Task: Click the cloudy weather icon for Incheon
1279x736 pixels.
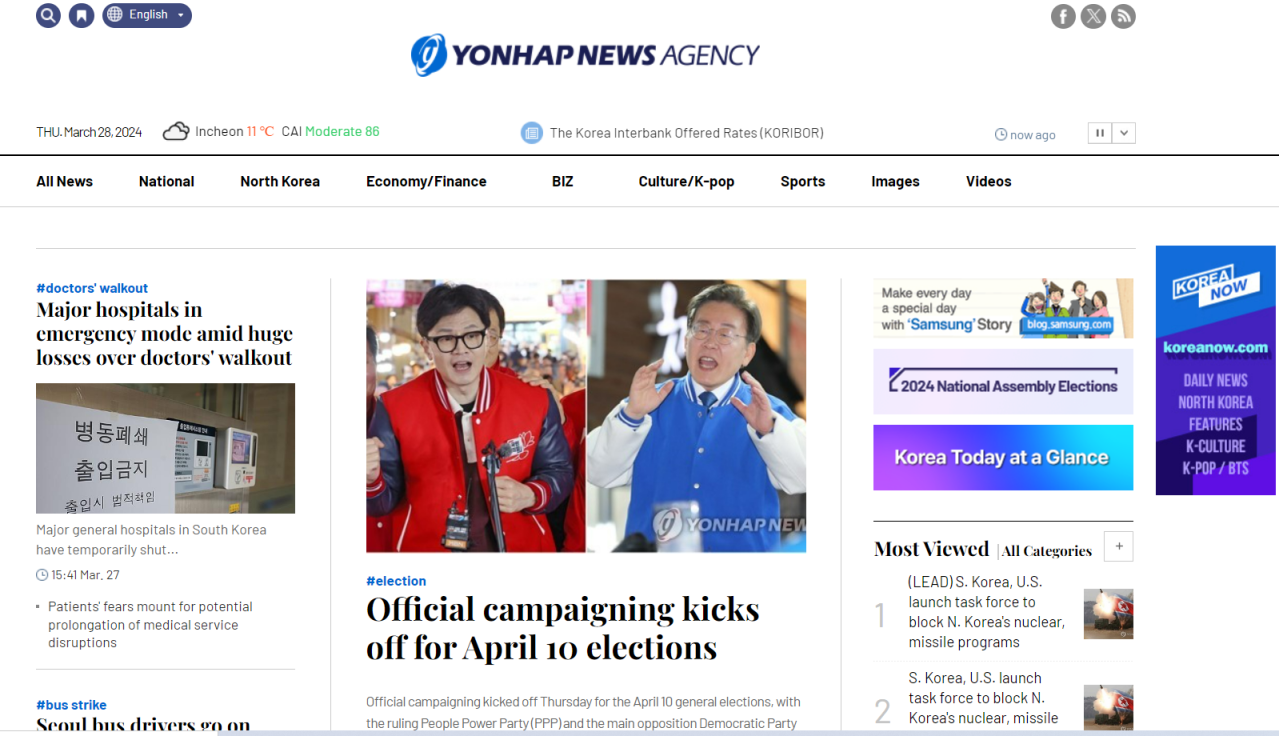Action: pos(176,131)
